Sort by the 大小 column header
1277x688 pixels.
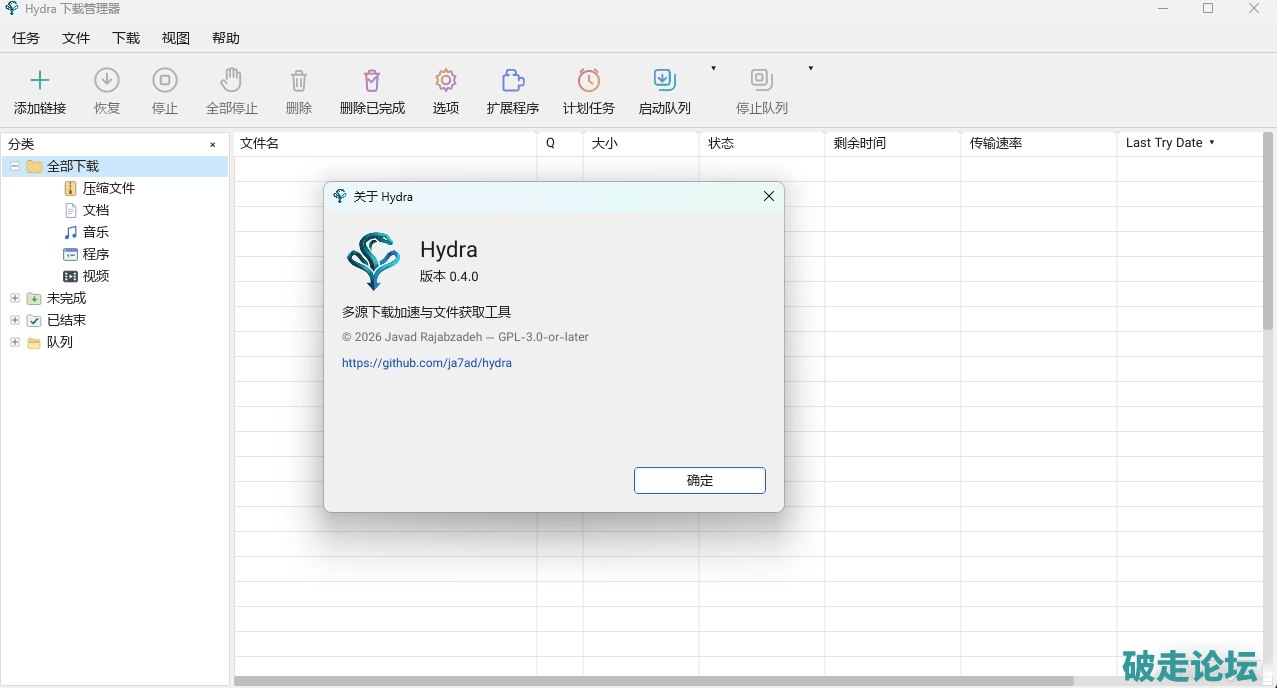[x=641, y=143]
